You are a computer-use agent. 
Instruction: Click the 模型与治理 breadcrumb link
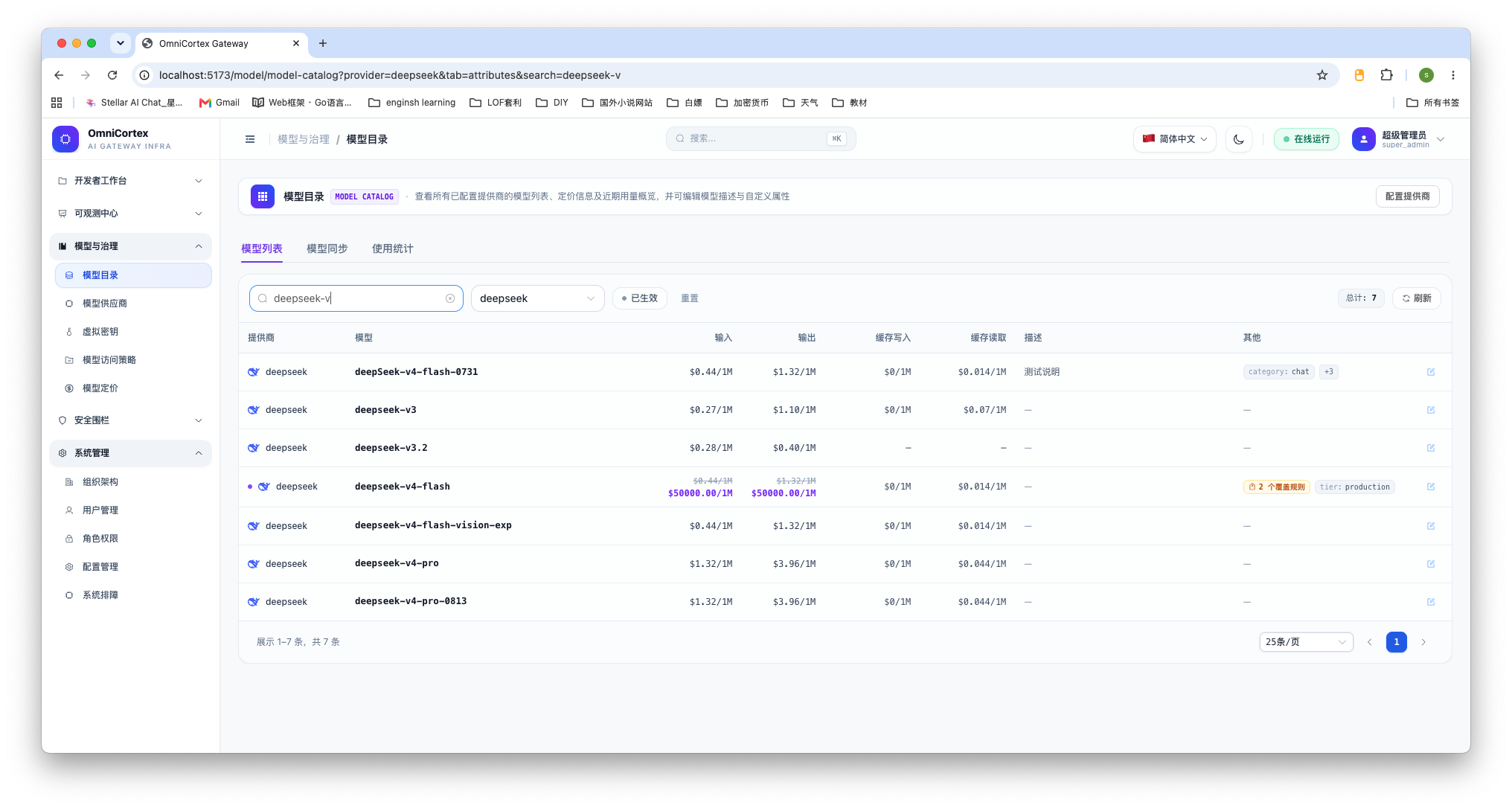point(304,139)
